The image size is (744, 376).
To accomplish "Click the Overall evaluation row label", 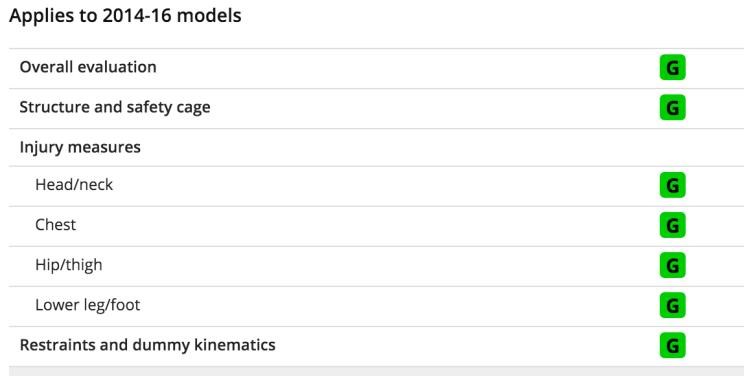I will (x=88, y=67).
